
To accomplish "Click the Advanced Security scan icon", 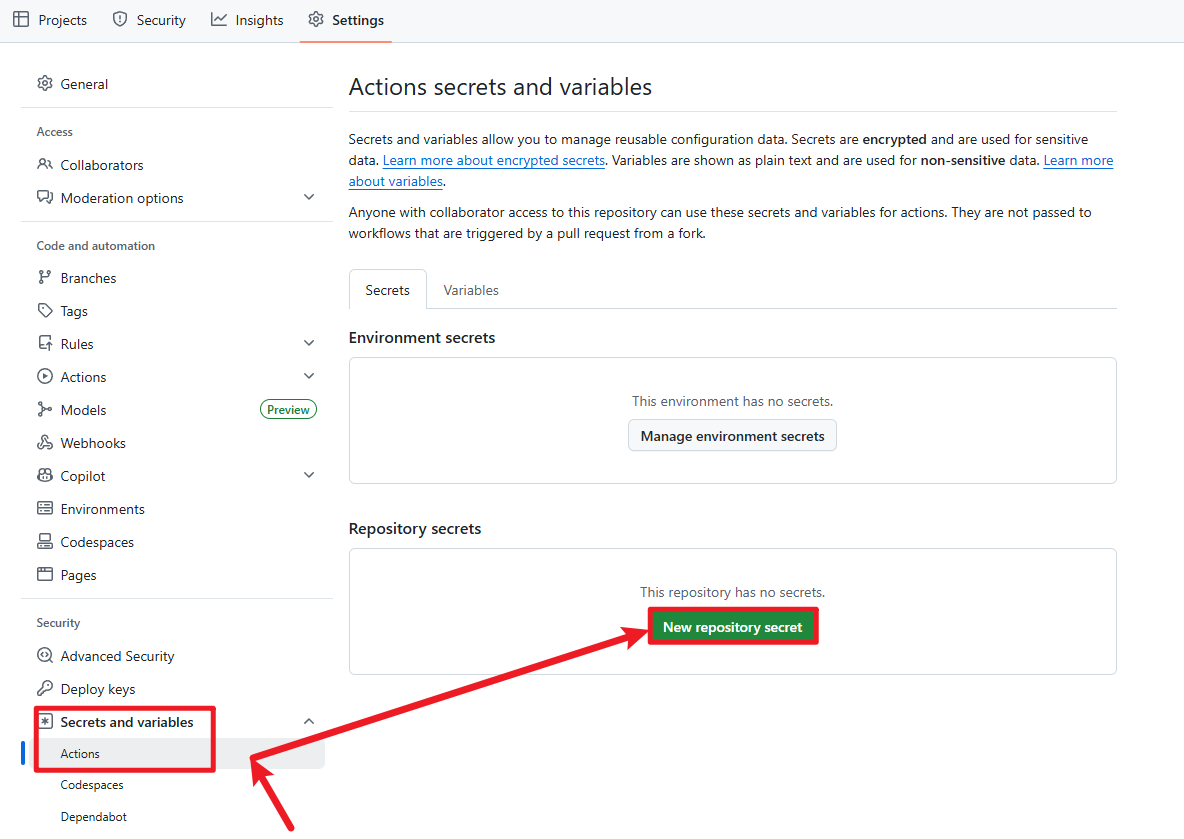I will pyautogui.click(x=45, y=655).
